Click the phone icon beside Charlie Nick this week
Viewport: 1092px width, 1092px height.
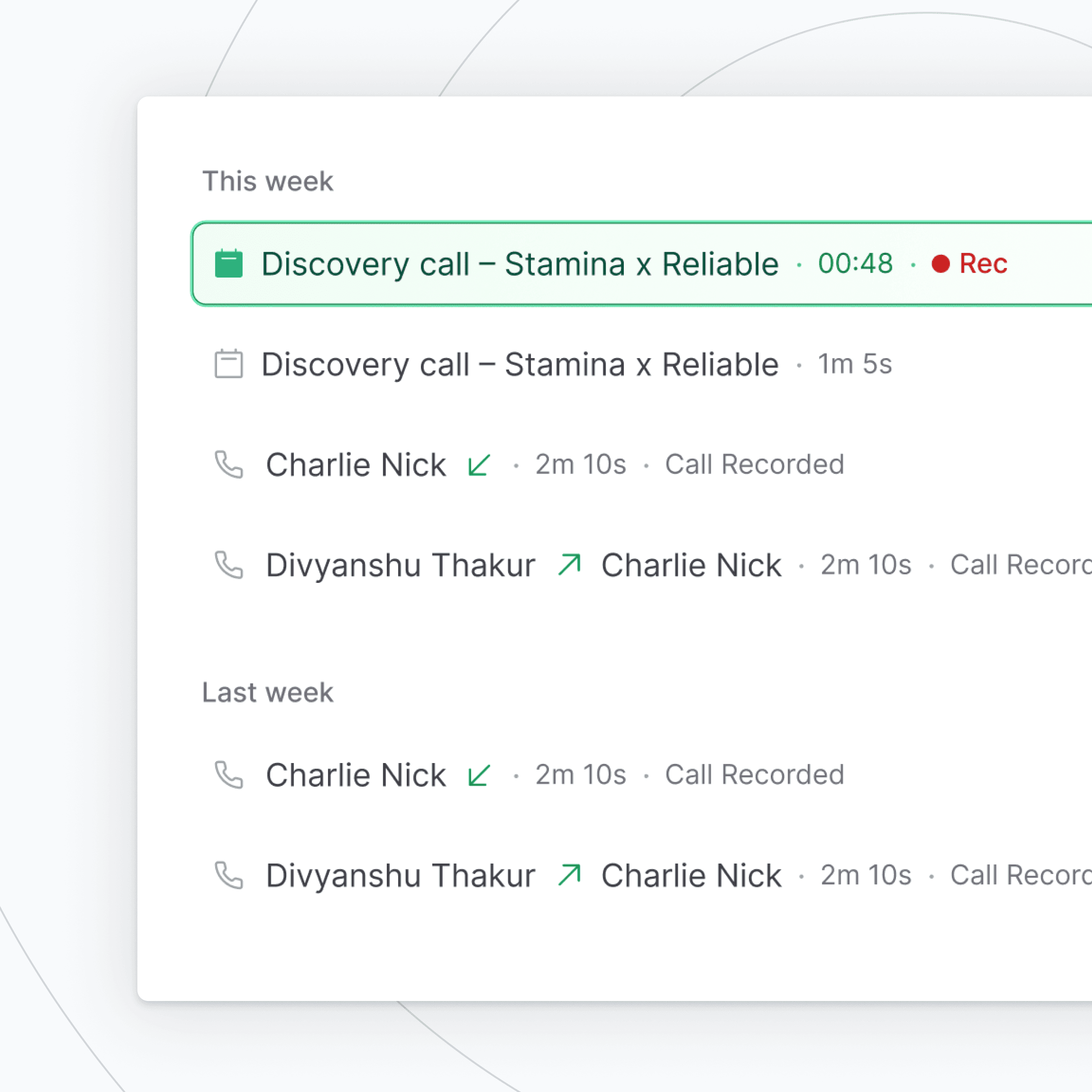(x=229, y=465)
